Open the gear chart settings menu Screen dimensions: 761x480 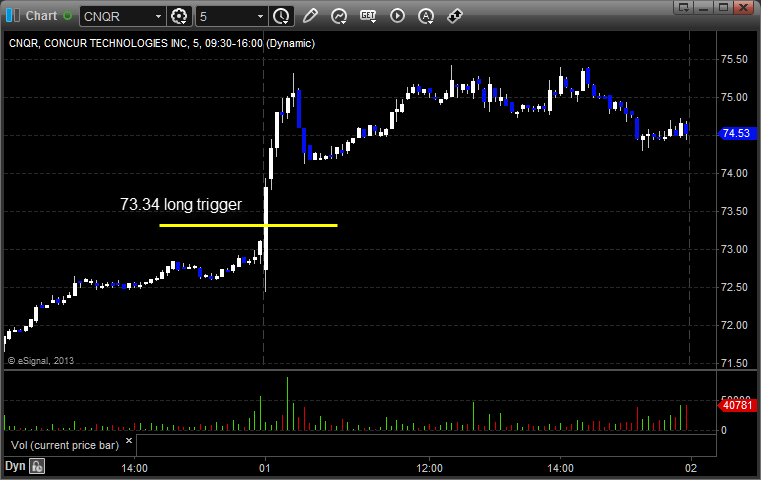pos(179,17)
